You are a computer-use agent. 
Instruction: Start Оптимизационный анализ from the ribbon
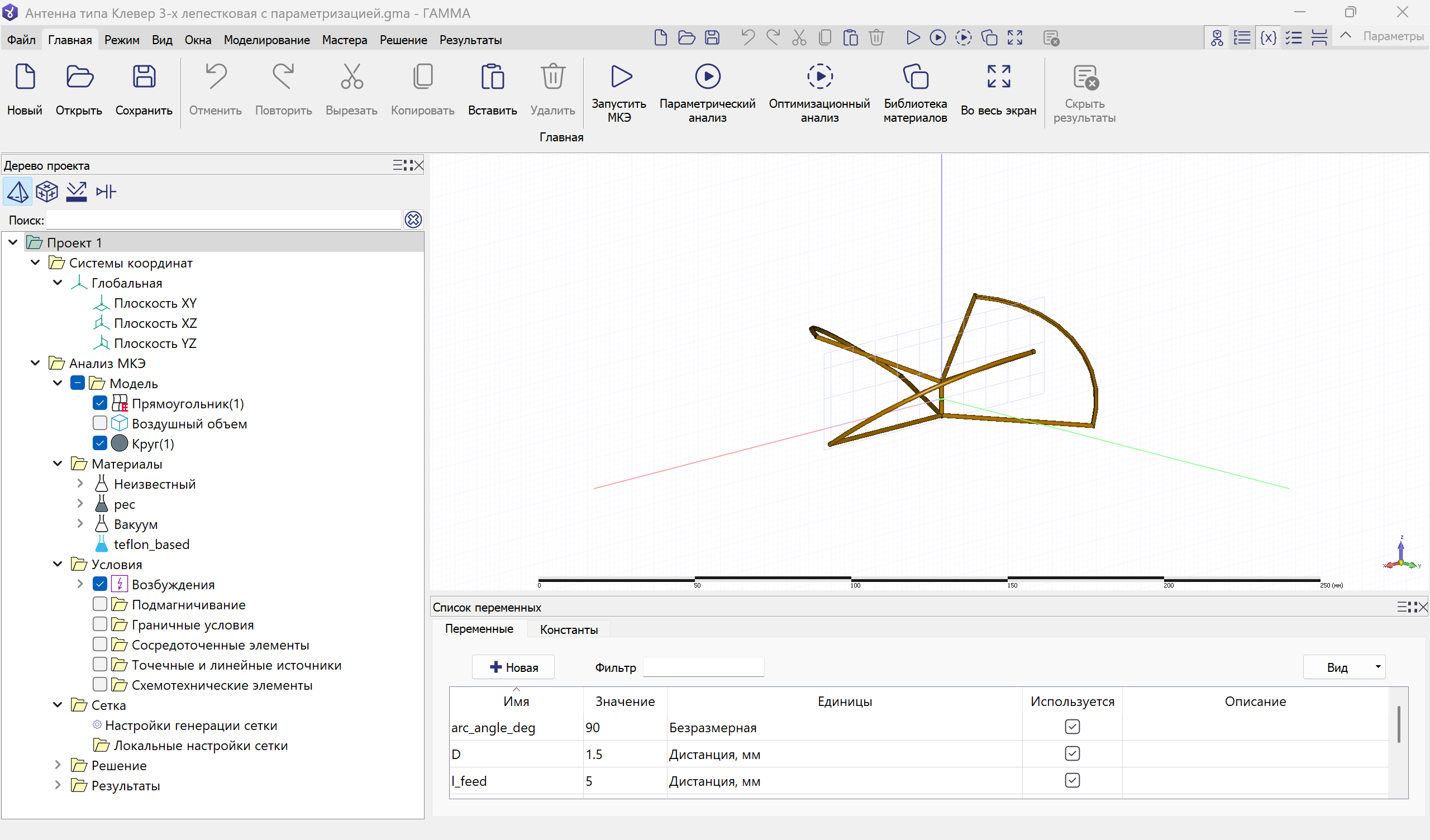click(x=819, y=77)
